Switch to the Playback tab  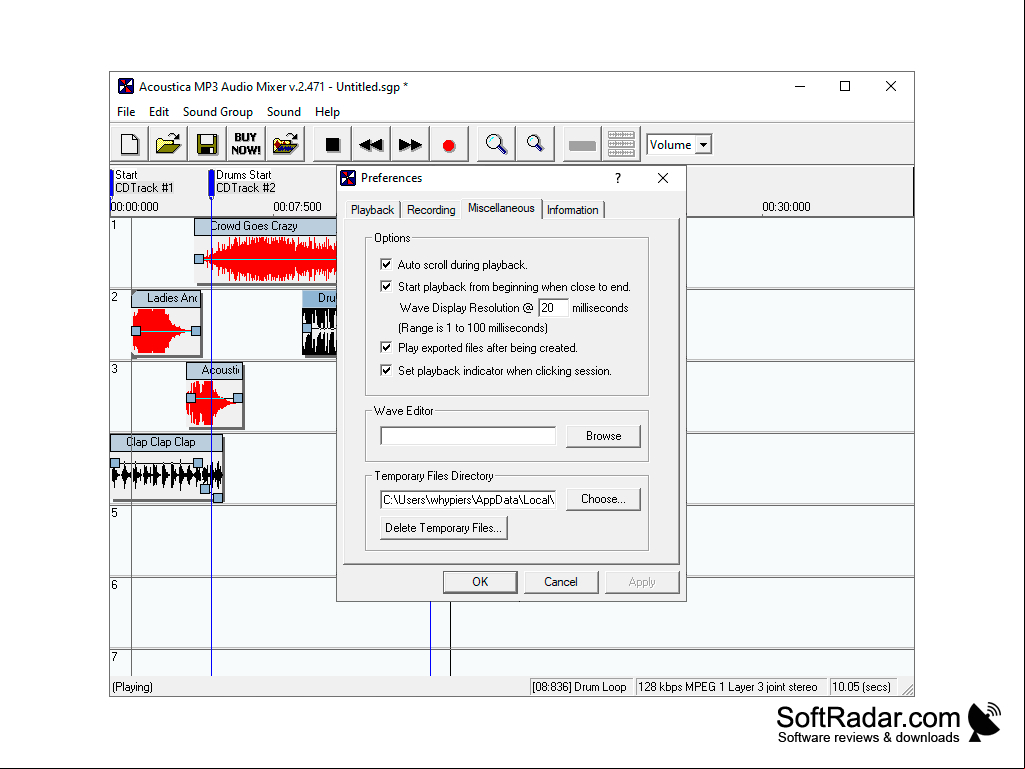click(x=373, y=210)
